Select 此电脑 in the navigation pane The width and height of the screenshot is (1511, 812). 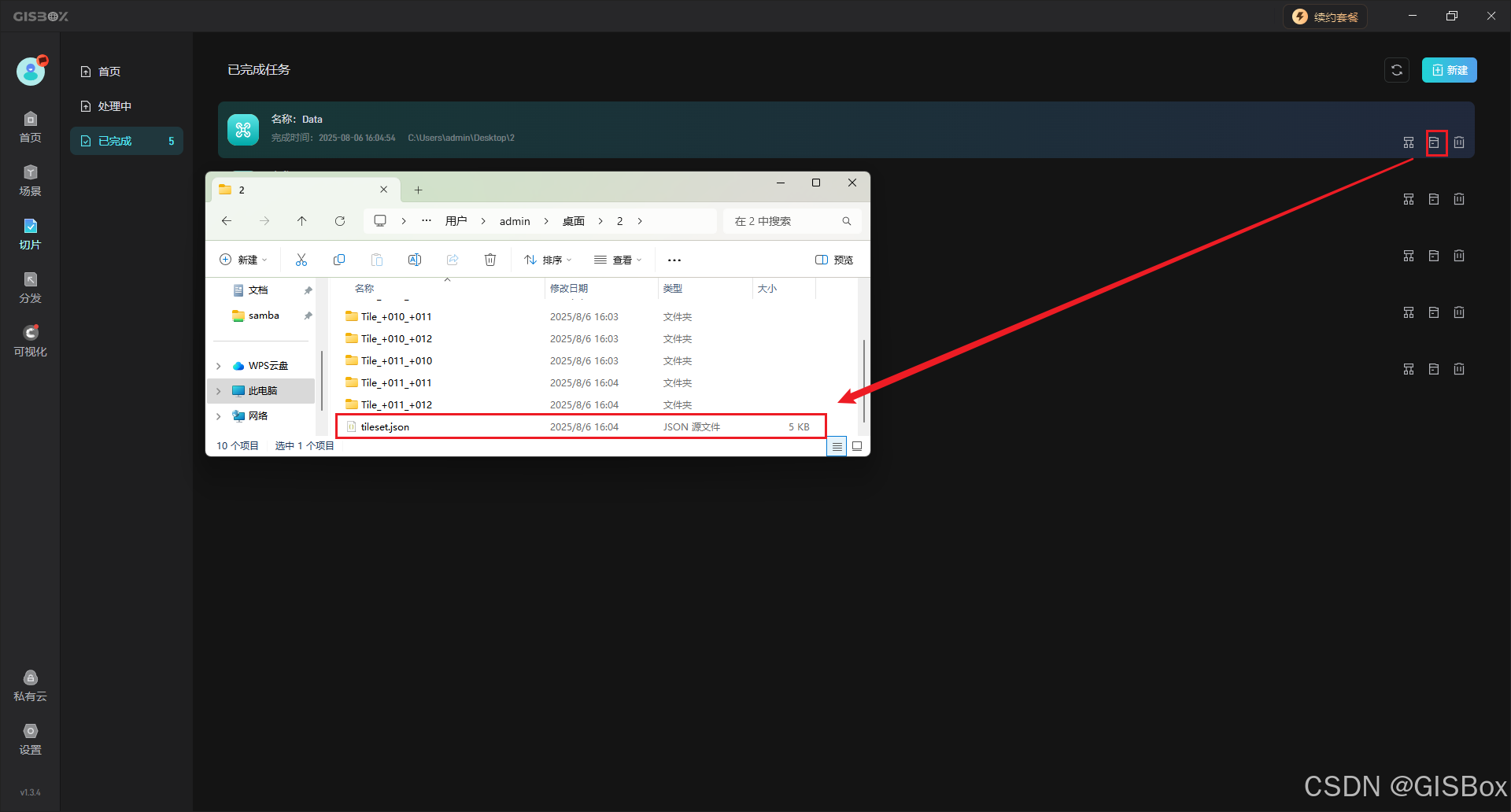pos(262,391)
